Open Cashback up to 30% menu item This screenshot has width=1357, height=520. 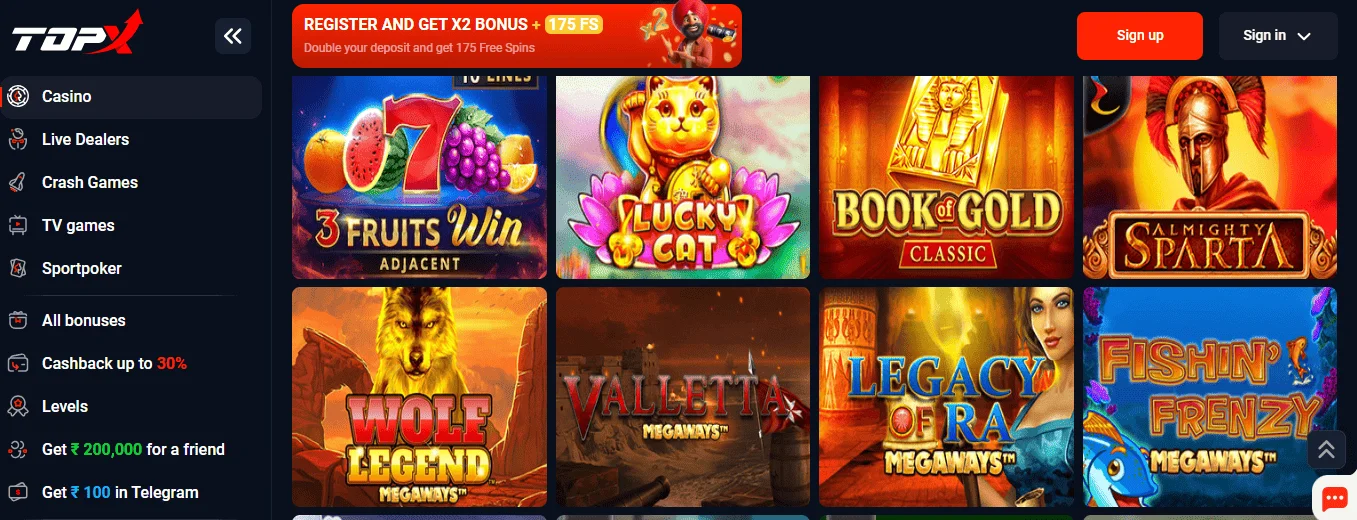[x=114, y=364]
